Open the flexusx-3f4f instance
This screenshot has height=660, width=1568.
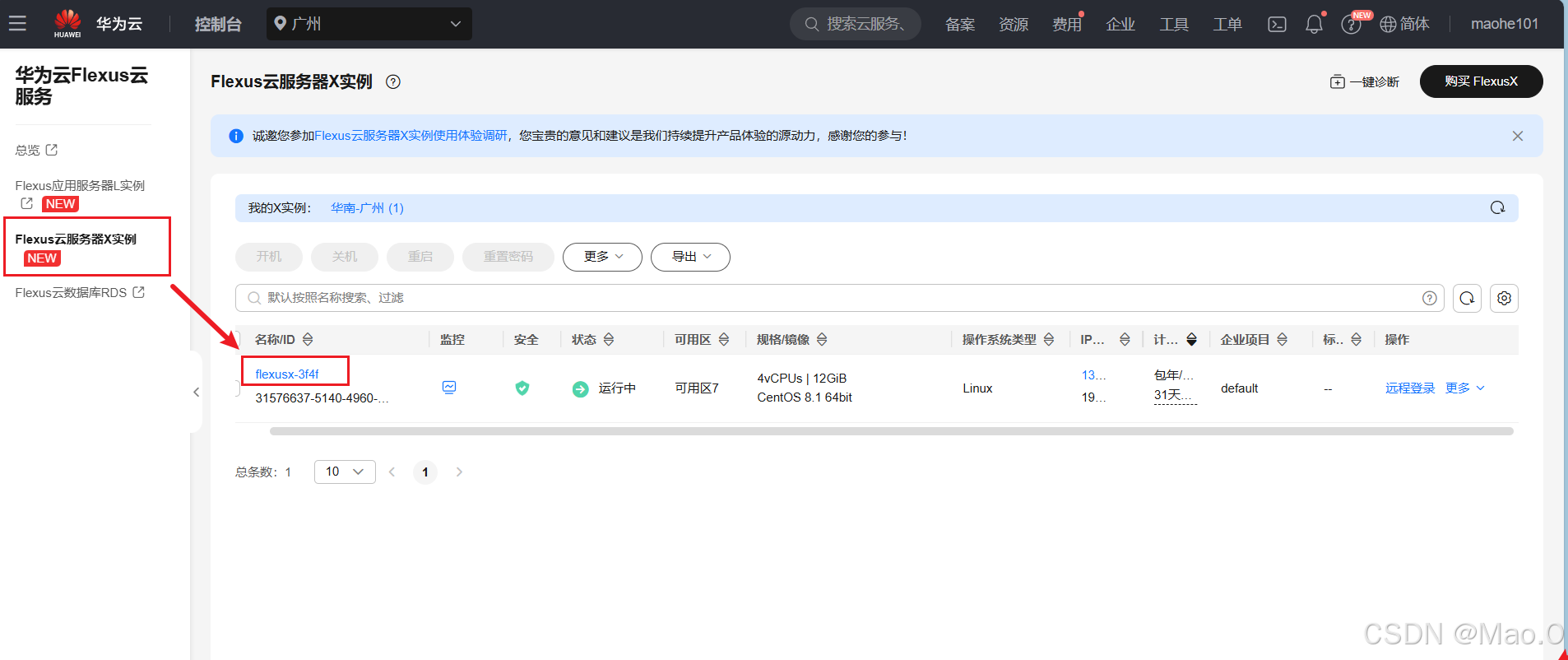point(287,374)
